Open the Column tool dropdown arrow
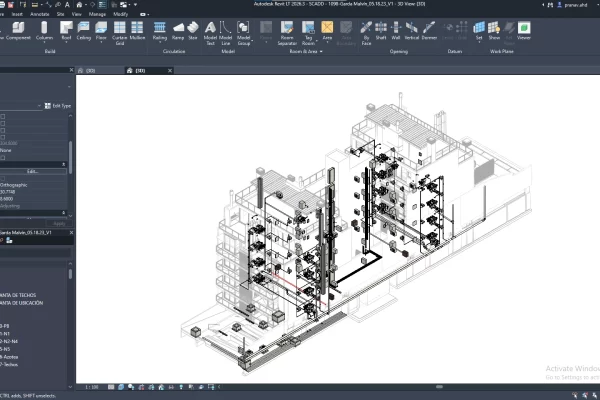 click(x=44, y=43)
